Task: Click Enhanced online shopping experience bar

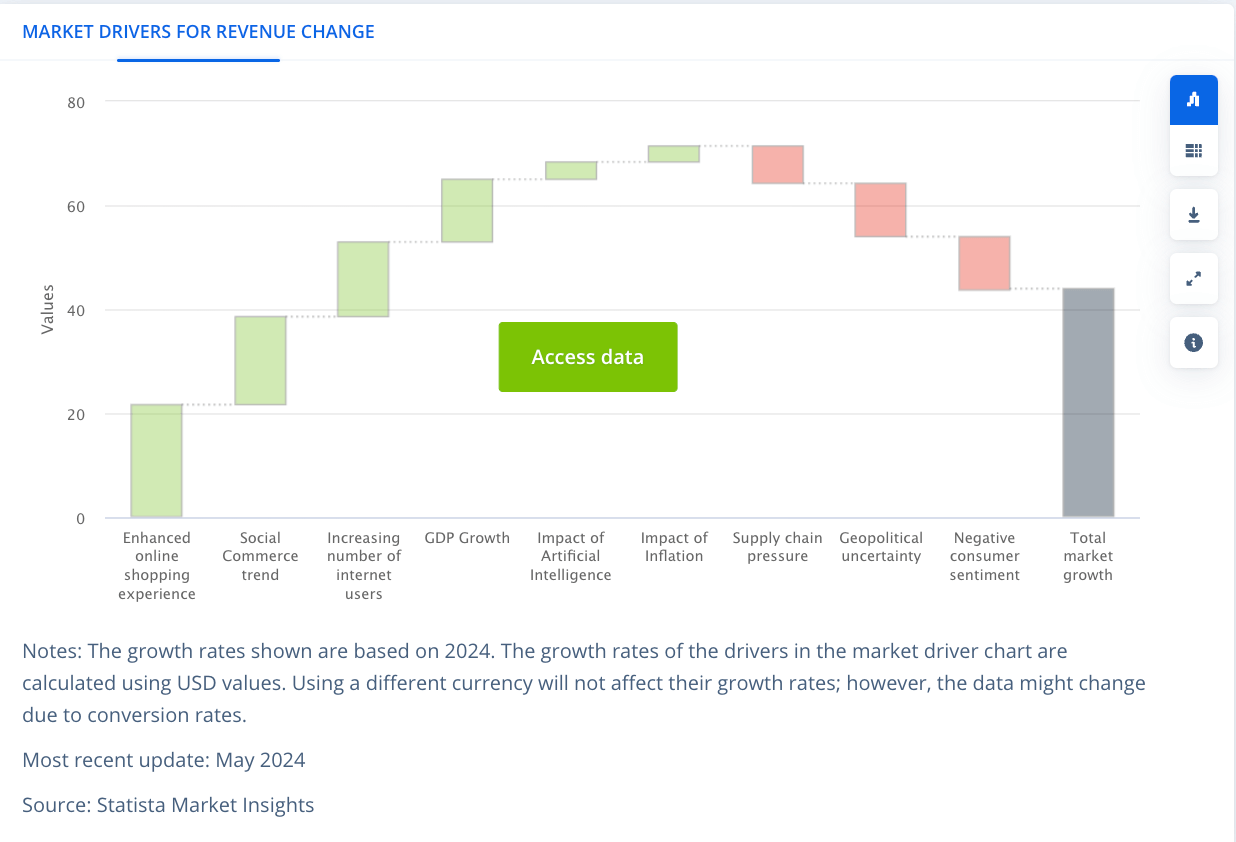Action: coord(156,461)
